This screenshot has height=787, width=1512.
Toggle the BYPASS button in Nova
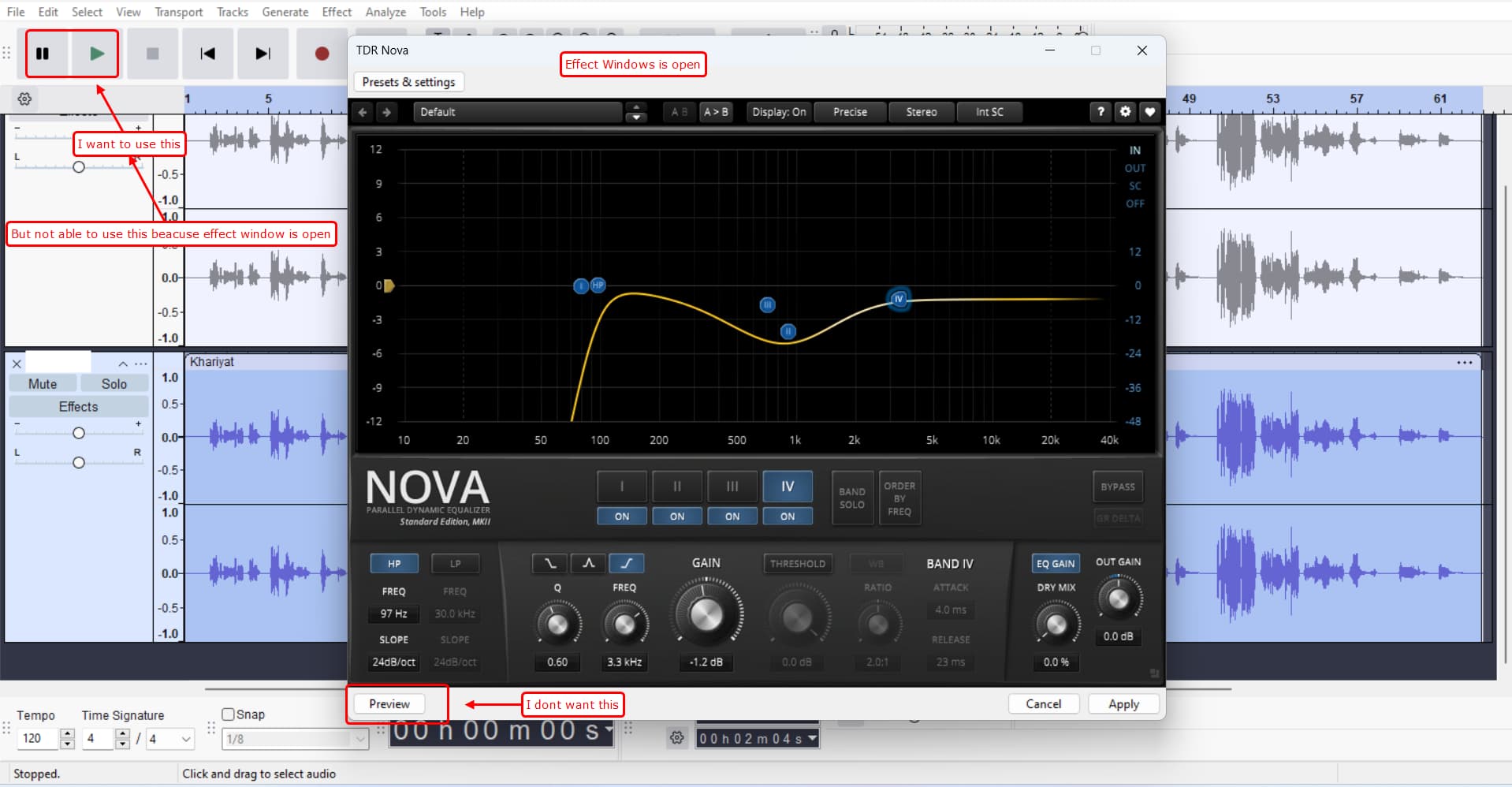pos(1117,487)
